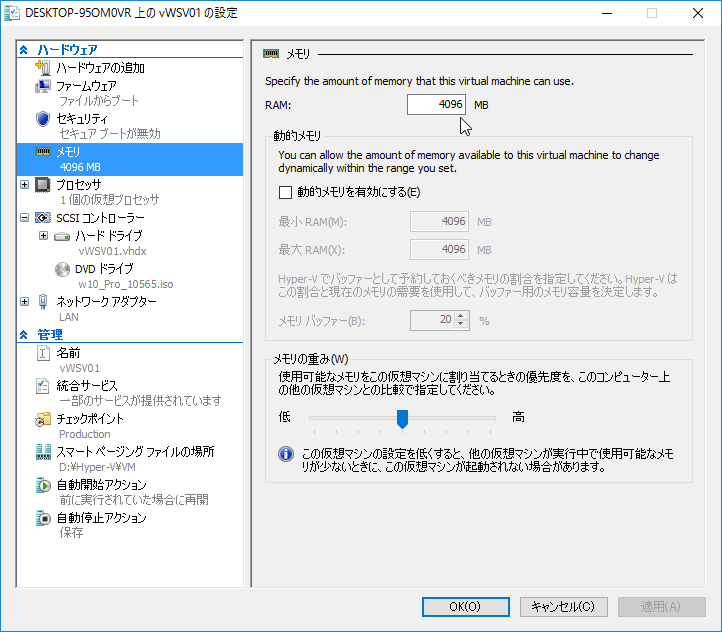The height and width of the screenshot is (632, 722).
Task: Click the 名前 (Name) document icon
Action: 43,354
